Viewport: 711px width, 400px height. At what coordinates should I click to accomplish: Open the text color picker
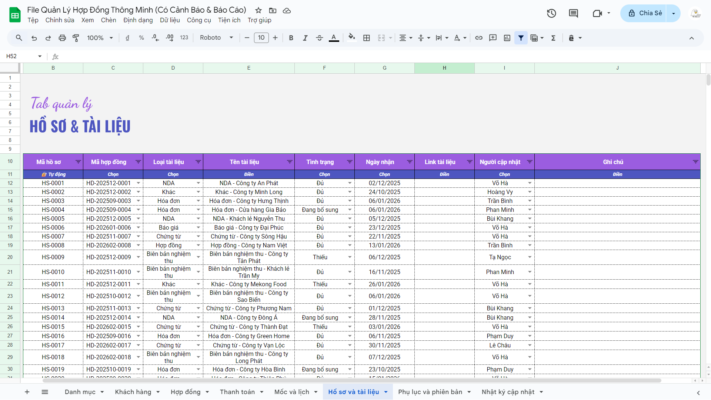336,38
